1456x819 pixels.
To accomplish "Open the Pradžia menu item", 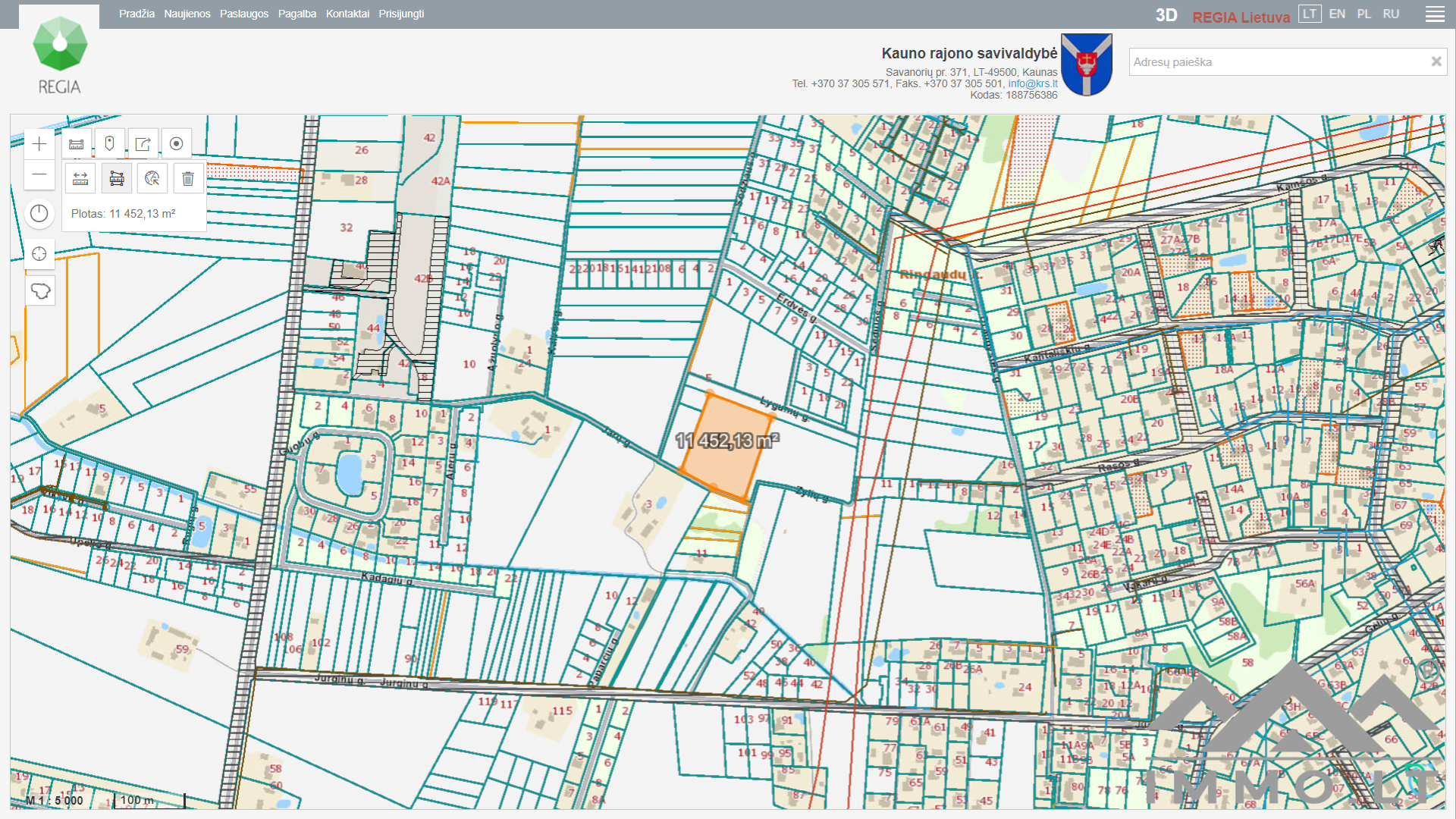I will pyautogui.click(x=136, y=14).
